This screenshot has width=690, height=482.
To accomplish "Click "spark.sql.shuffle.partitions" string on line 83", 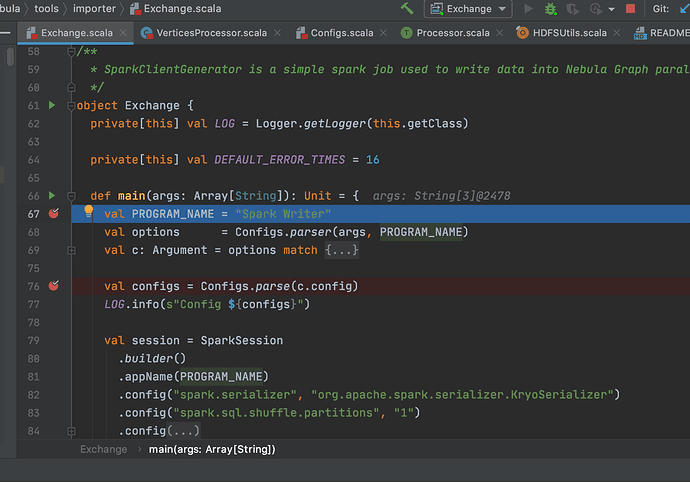I will click(x=276, y=413).
